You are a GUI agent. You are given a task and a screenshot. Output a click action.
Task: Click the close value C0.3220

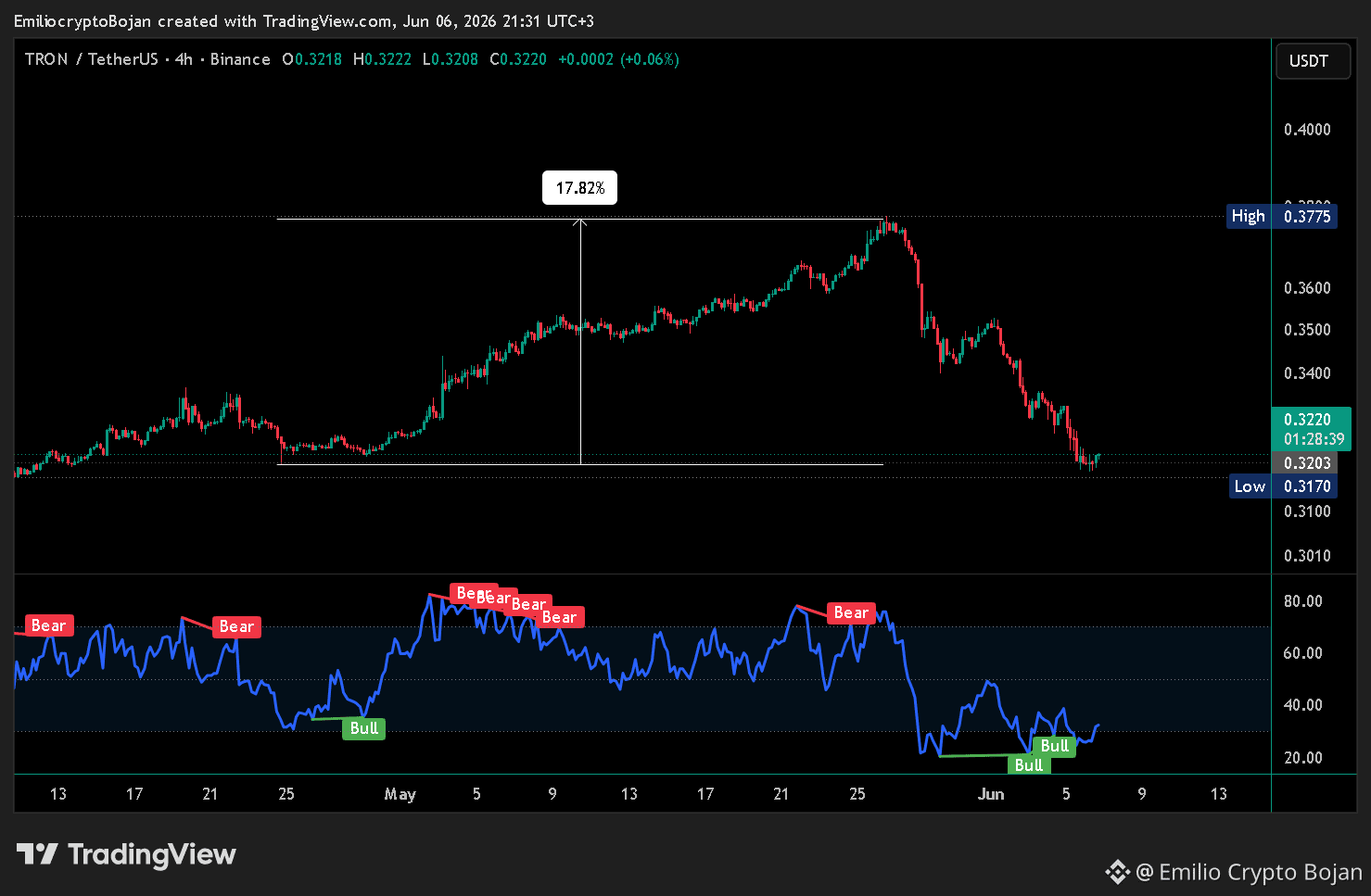click(518, 59)
